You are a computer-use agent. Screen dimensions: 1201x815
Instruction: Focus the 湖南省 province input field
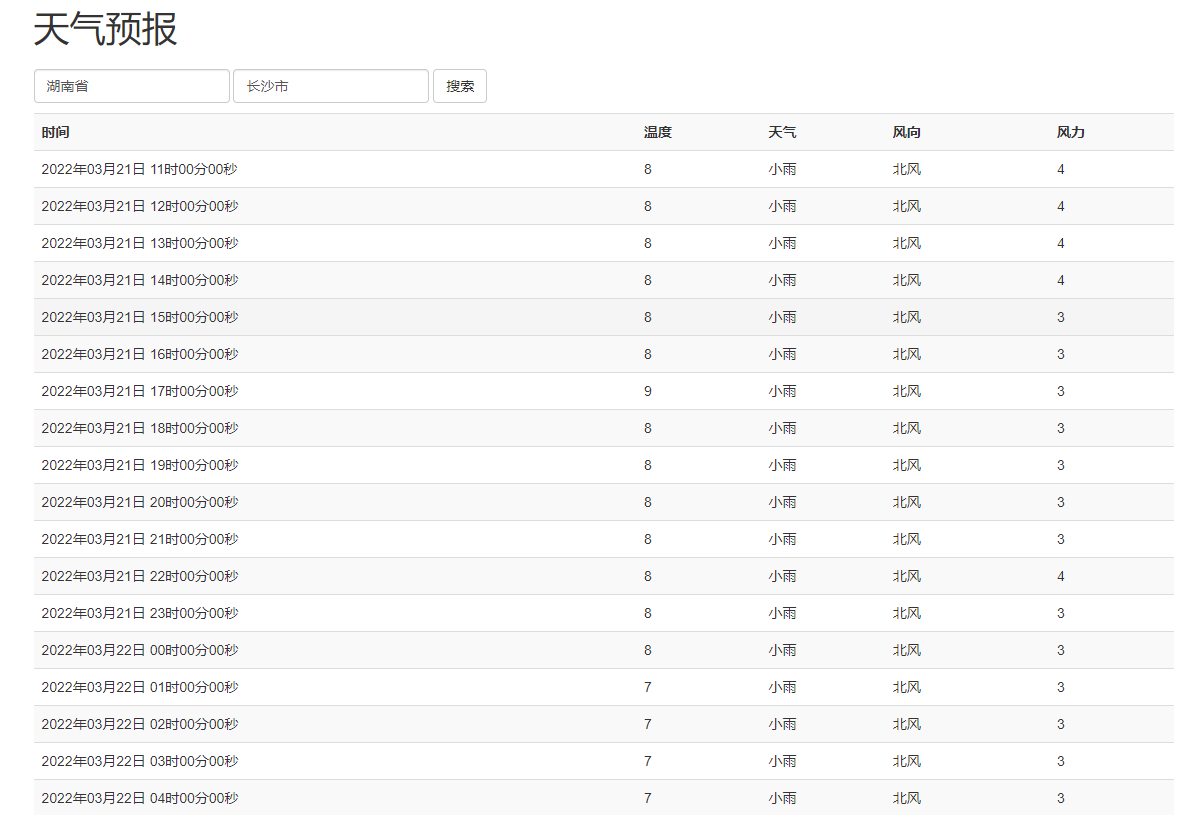[x=132, y=86]
